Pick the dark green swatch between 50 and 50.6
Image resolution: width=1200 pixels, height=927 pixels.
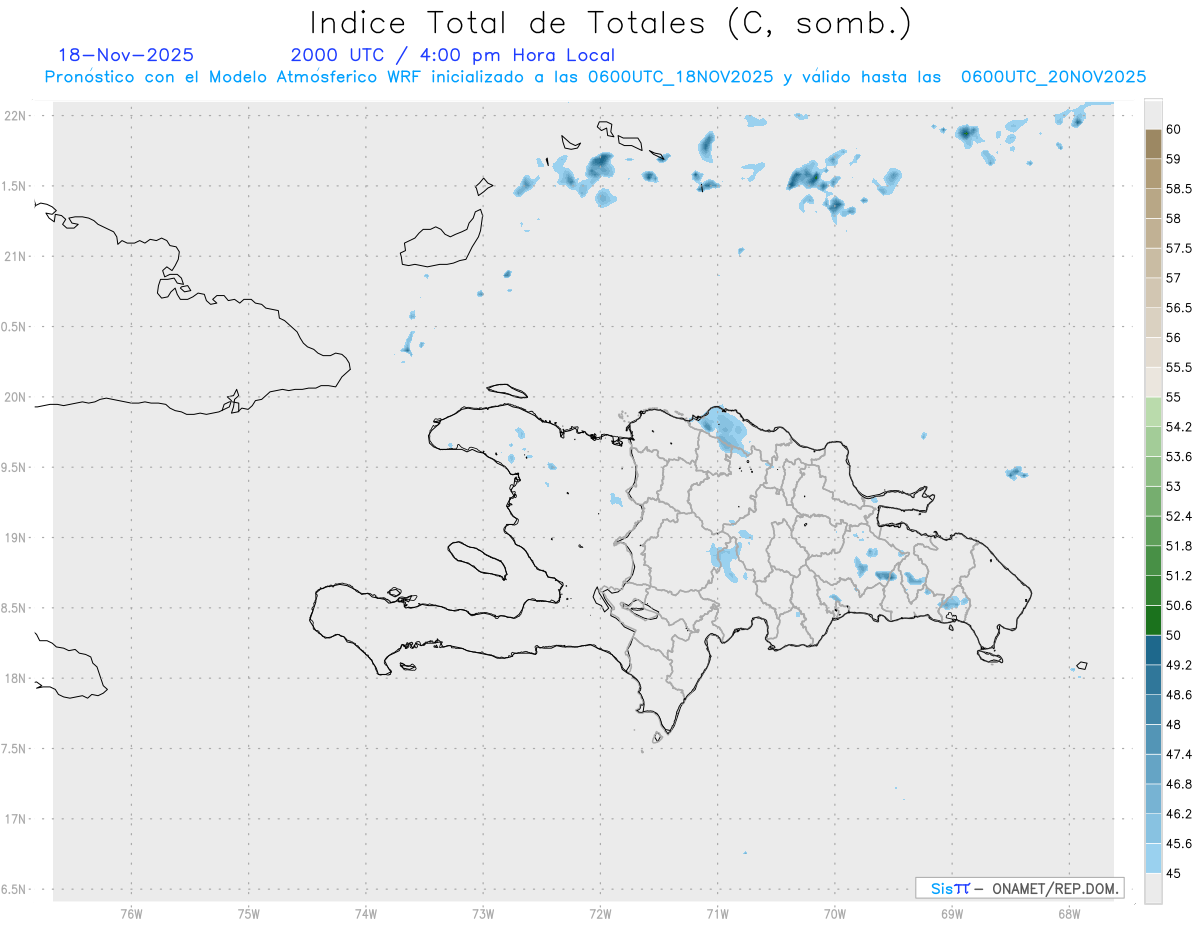[1153, 620]
